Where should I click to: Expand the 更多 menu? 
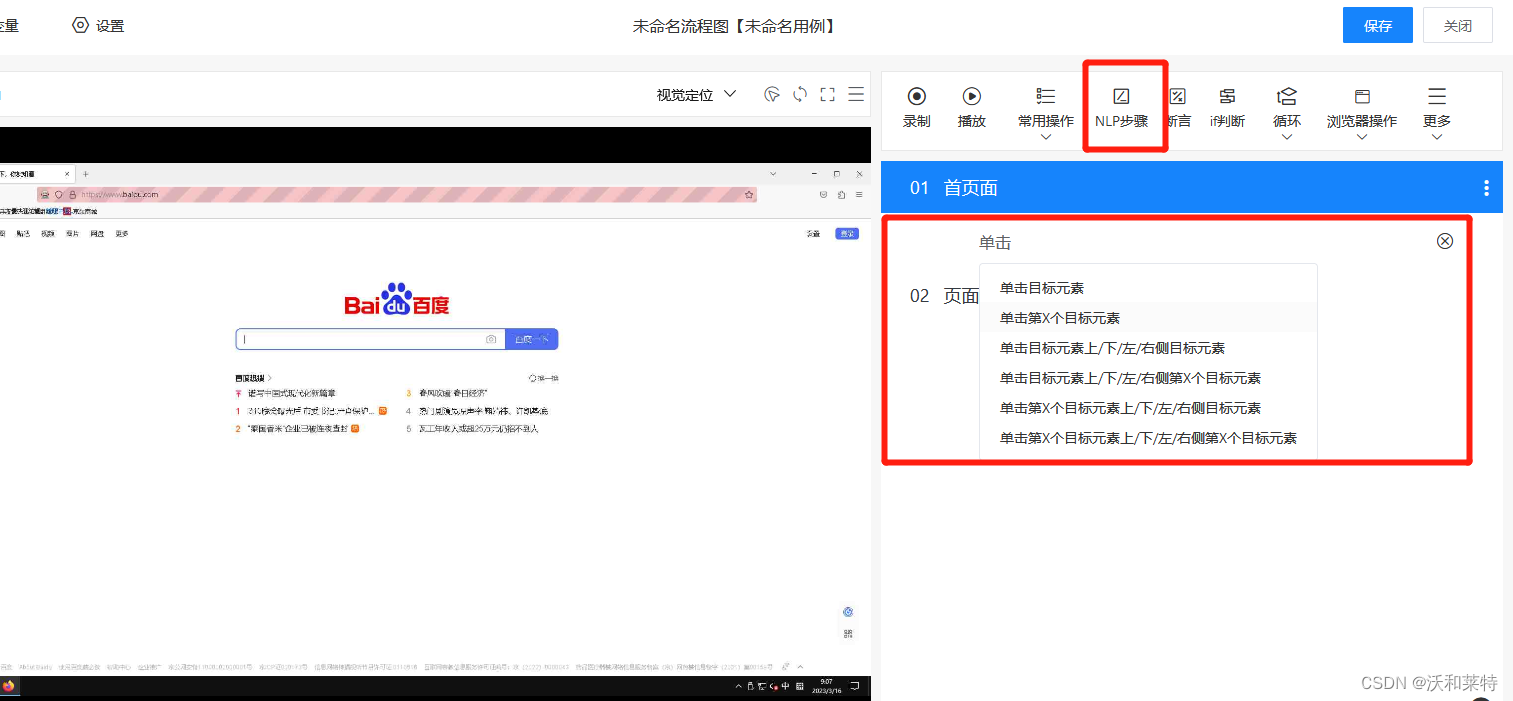coord(1437,112)
